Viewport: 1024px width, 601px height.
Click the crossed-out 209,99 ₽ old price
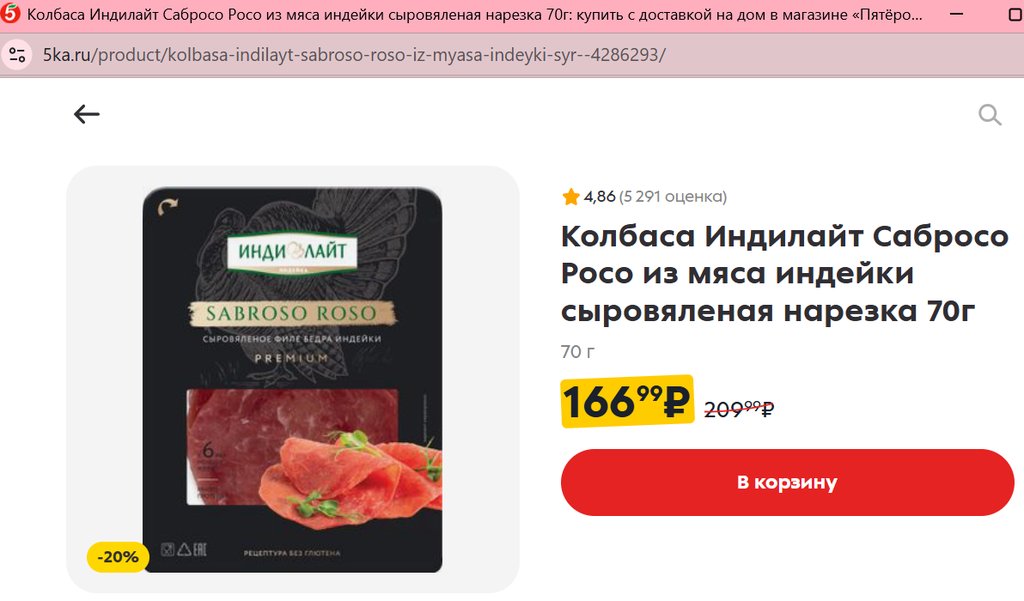coord(739,410)
